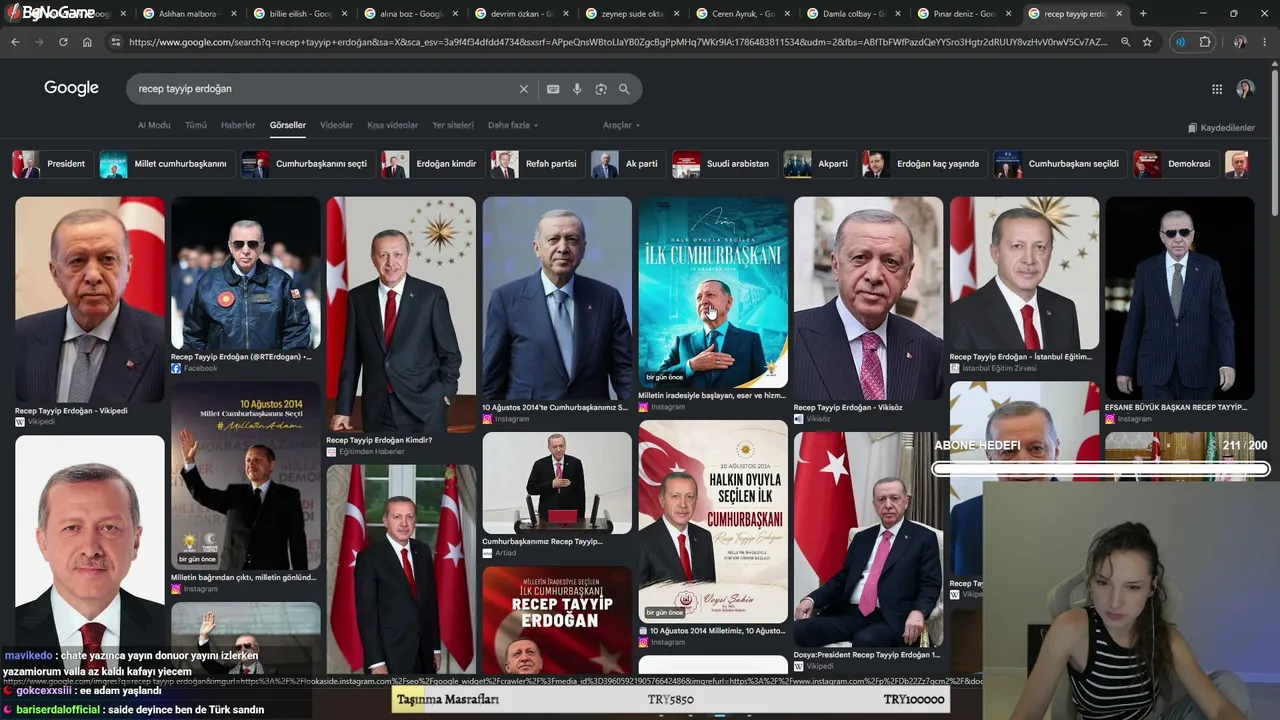Open the on-screen keyboard input tool
The image size is (1280, 720).
[x=553, y=89]
